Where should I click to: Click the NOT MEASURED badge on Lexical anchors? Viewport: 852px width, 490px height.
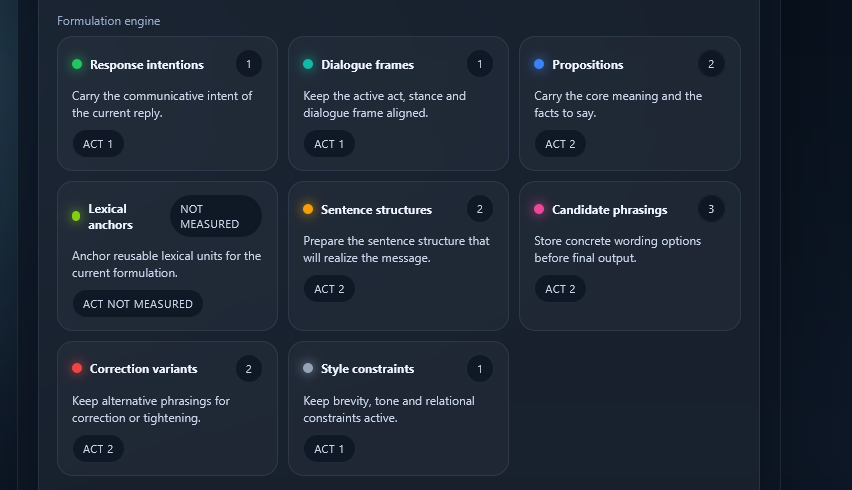[x=215, y=217]
